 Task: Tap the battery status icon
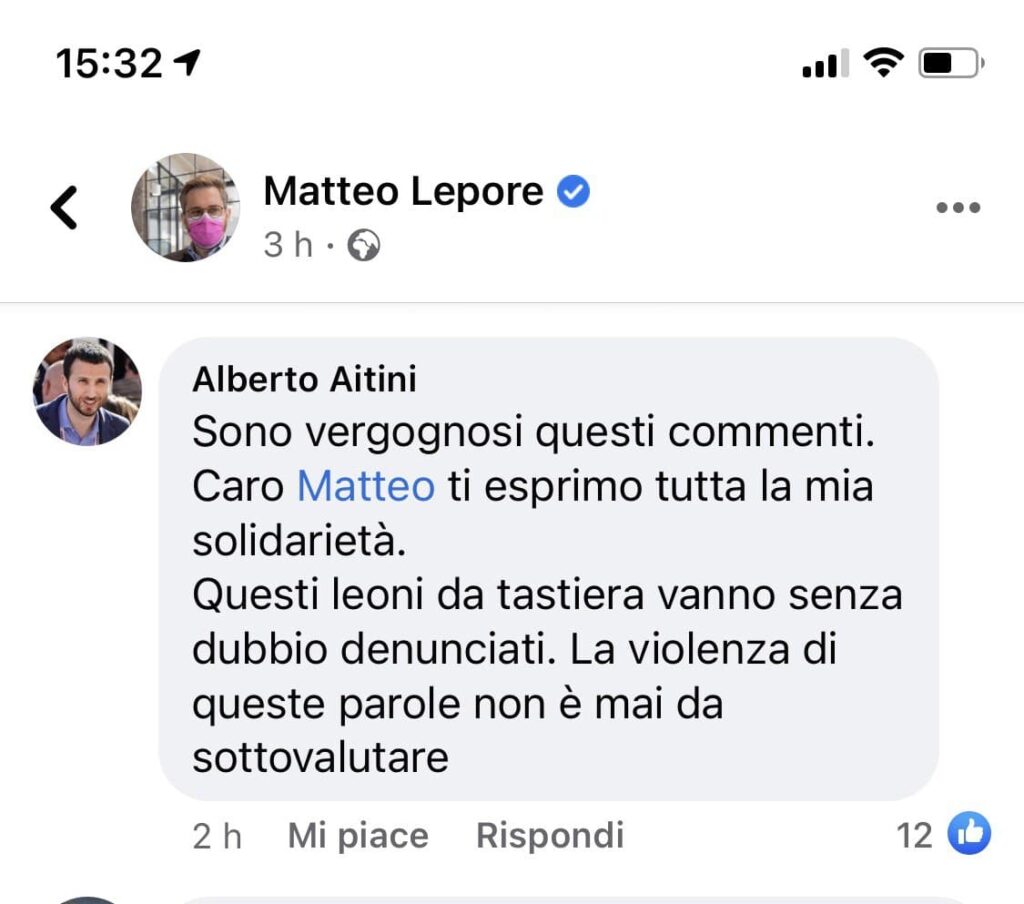951,64
